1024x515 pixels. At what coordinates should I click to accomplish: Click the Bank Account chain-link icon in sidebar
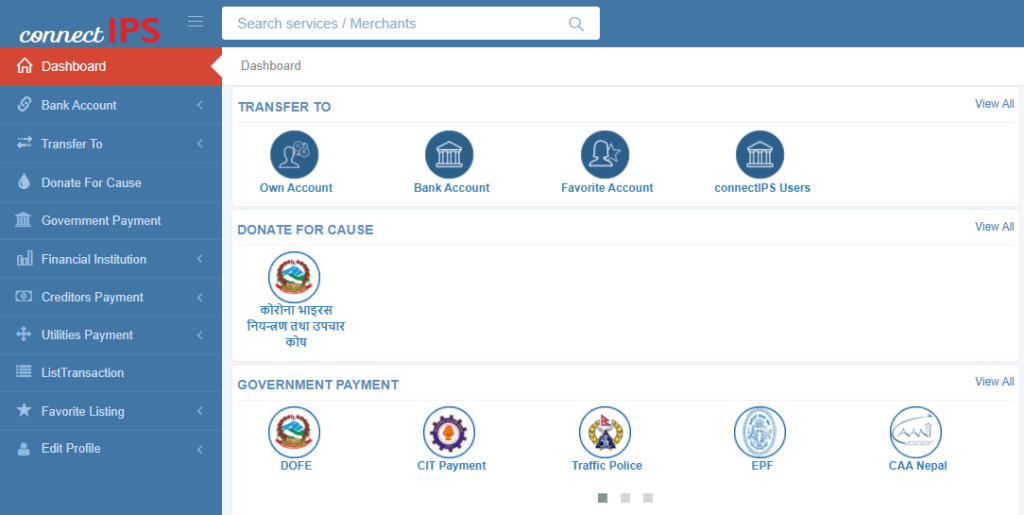pyautogui.click(x=24, y=104)
